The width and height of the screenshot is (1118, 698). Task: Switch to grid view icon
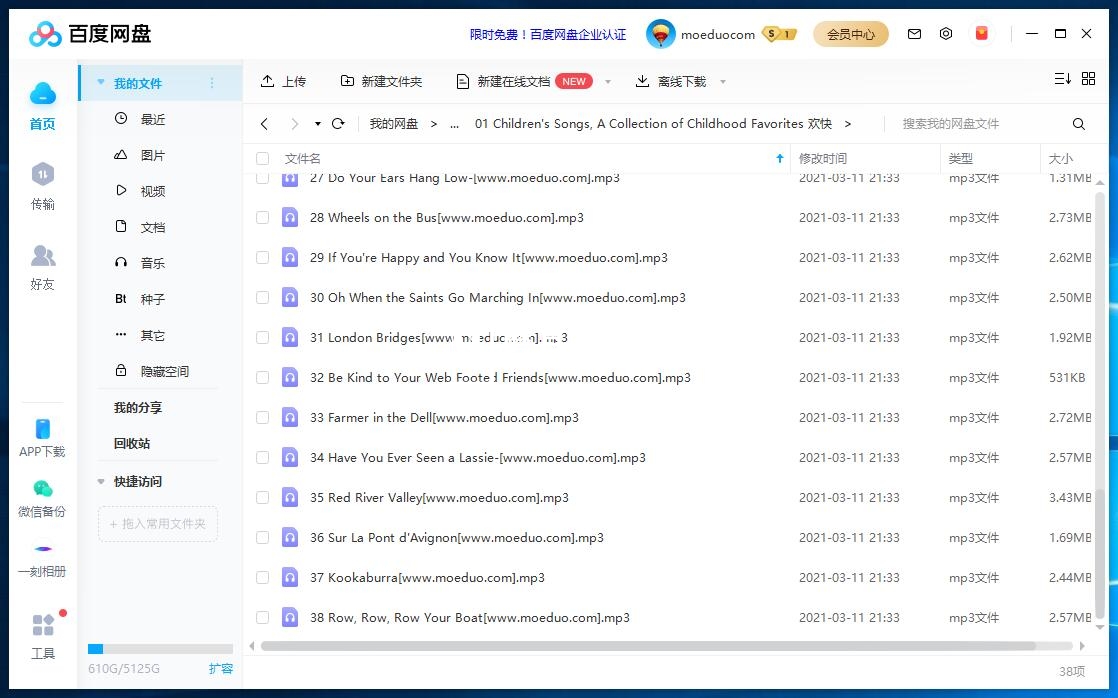pos(1088,80)
